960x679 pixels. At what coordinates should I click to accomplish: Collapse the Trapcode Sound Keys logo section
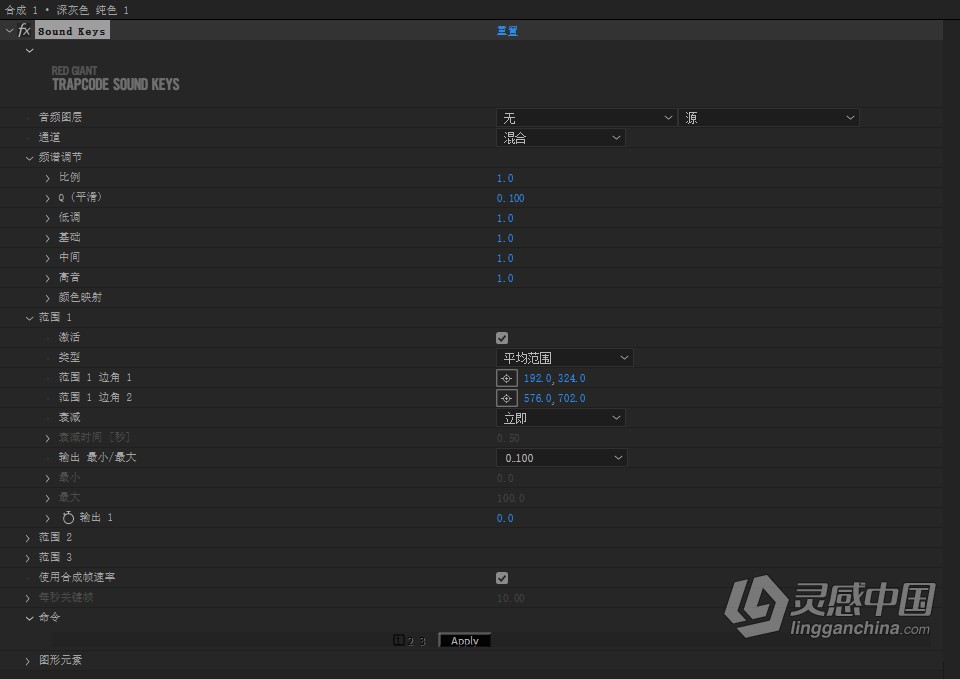(x=29, y=51)
